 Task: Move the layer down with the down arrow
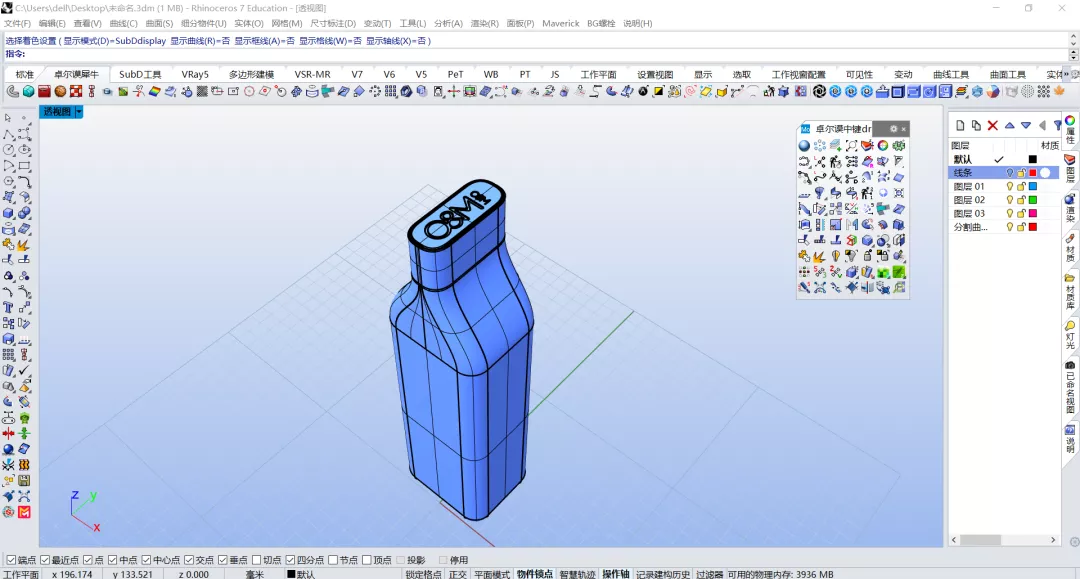[x=1026, y=125]
